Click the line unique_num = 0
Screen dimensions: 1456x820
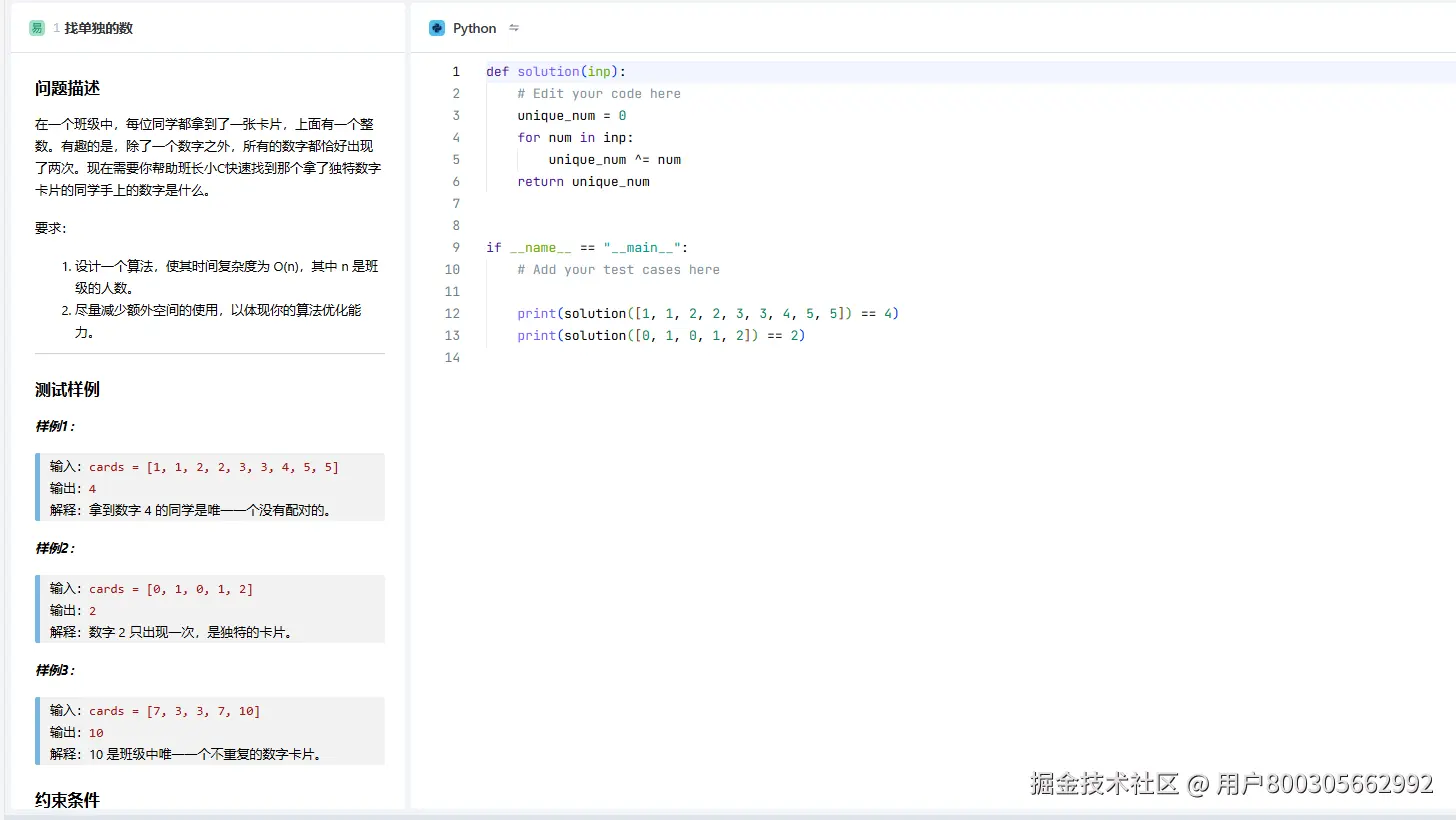(x=572, y=116)
